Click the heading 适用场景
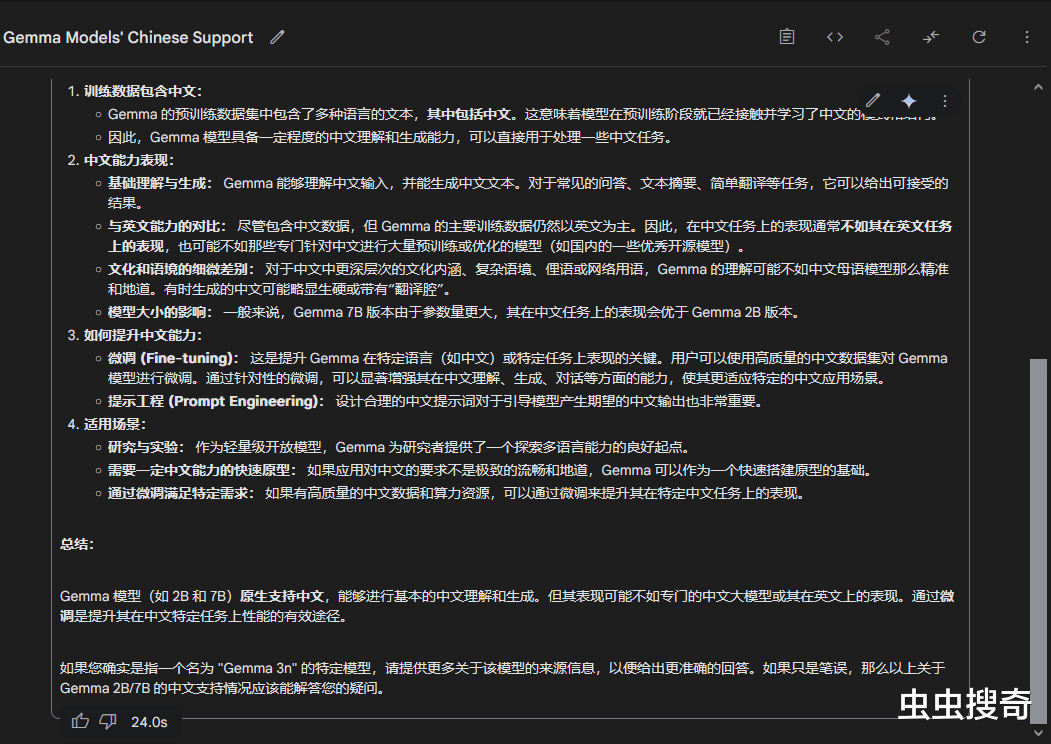The height and width of the screenshot is (744, 1051). coord(115,424)
